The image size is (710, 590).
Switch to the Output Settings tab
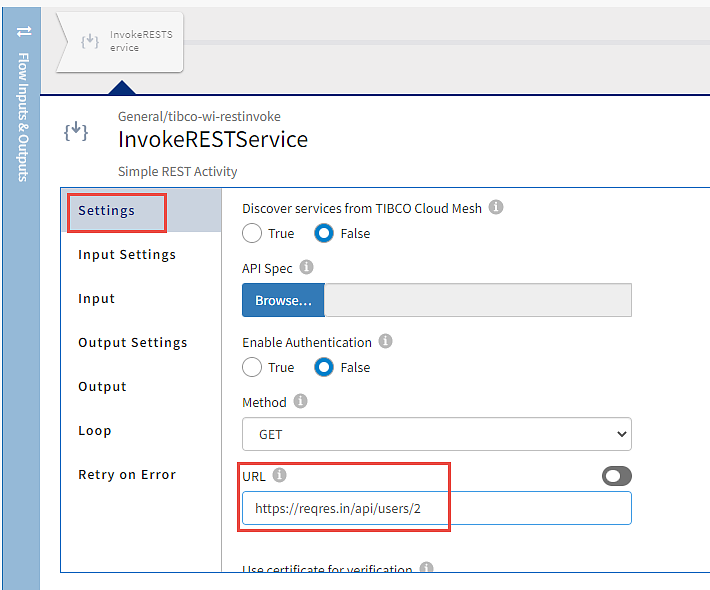(133, 343)
